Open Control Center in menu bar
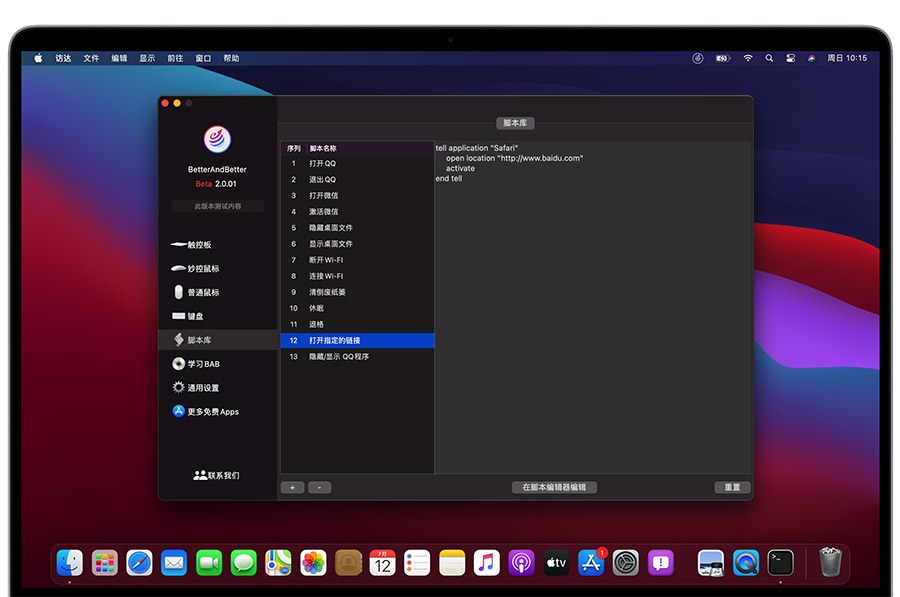 point(790,58)
